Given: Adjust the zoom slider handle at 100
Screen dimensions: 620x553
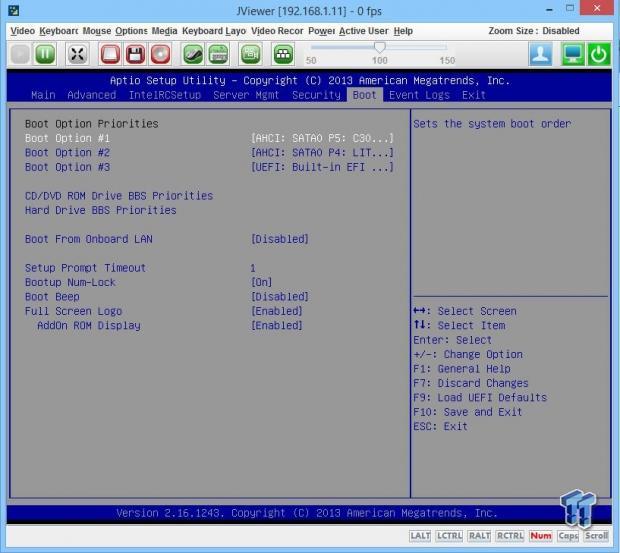Looking at the screenshot, I should (380, 47).
